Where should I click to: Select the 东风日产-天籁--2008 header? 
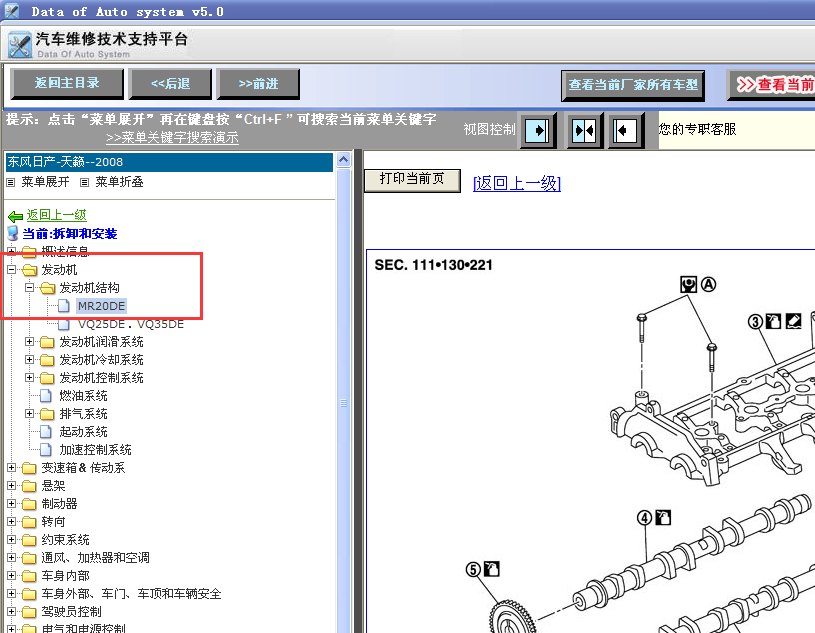169,162
